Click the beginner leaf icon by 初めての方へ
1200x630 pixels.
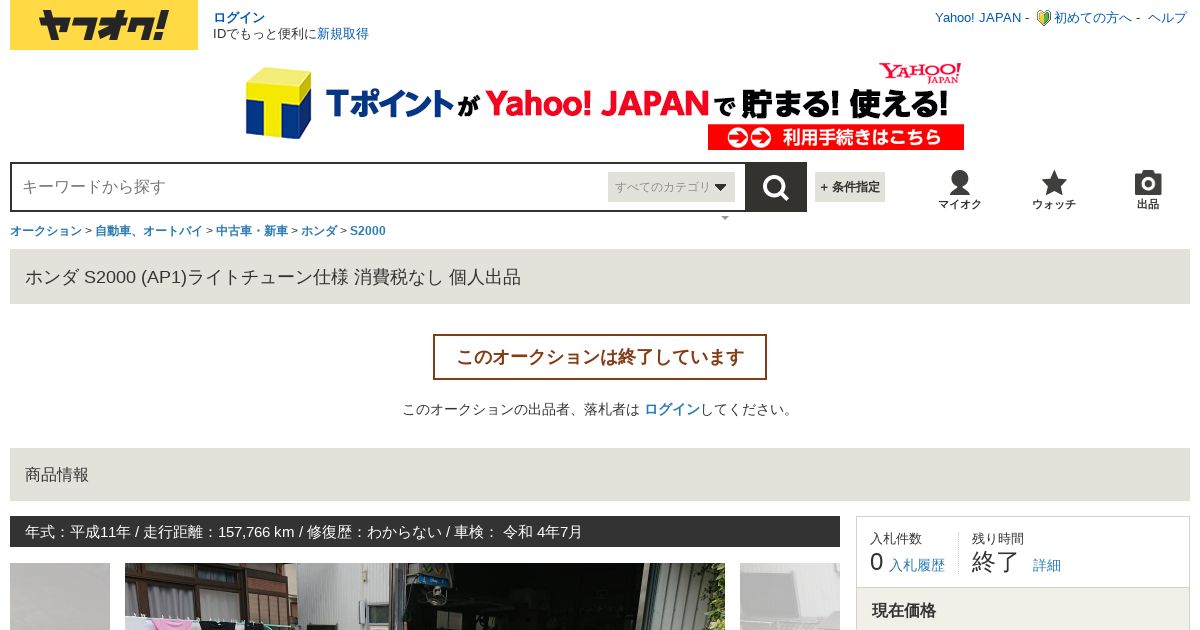click(1043, 18)
